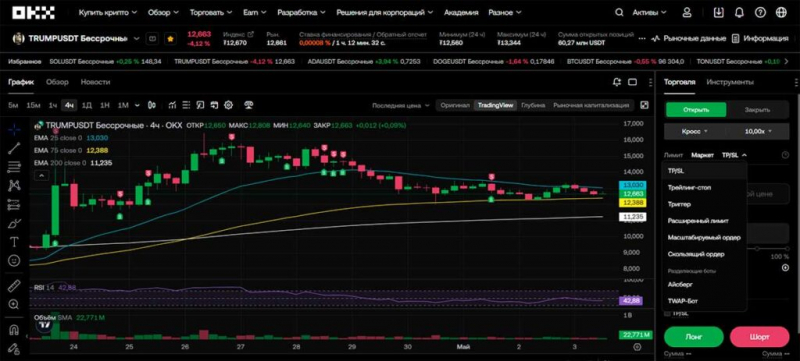Image resolution: width=800 pixels, height=361 pixels.
Task: Open the emoji sticker tool
Action: coord(14,261)
